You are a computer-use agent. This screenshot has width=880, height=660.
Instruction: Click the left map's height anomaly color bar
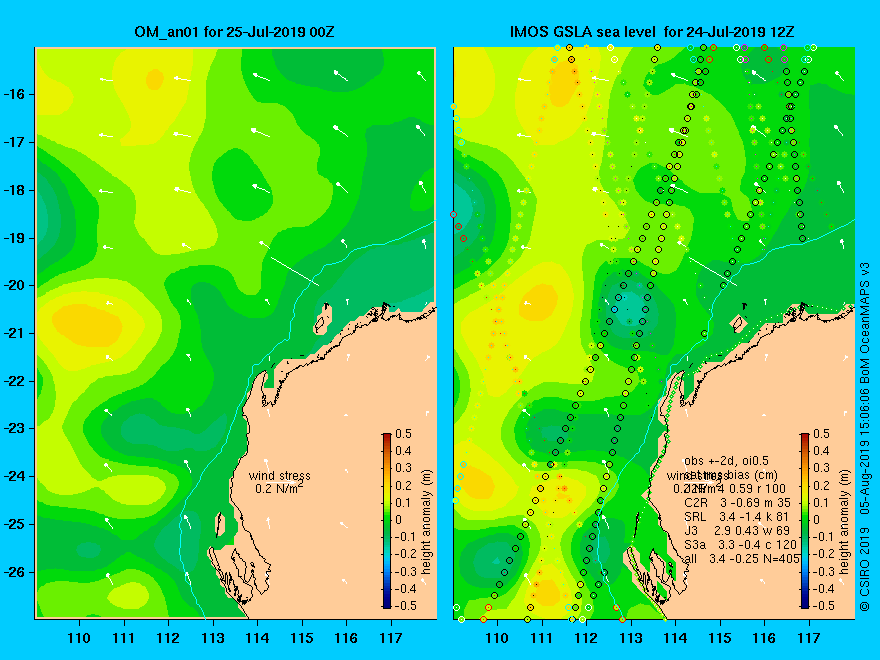coord(387,520)
